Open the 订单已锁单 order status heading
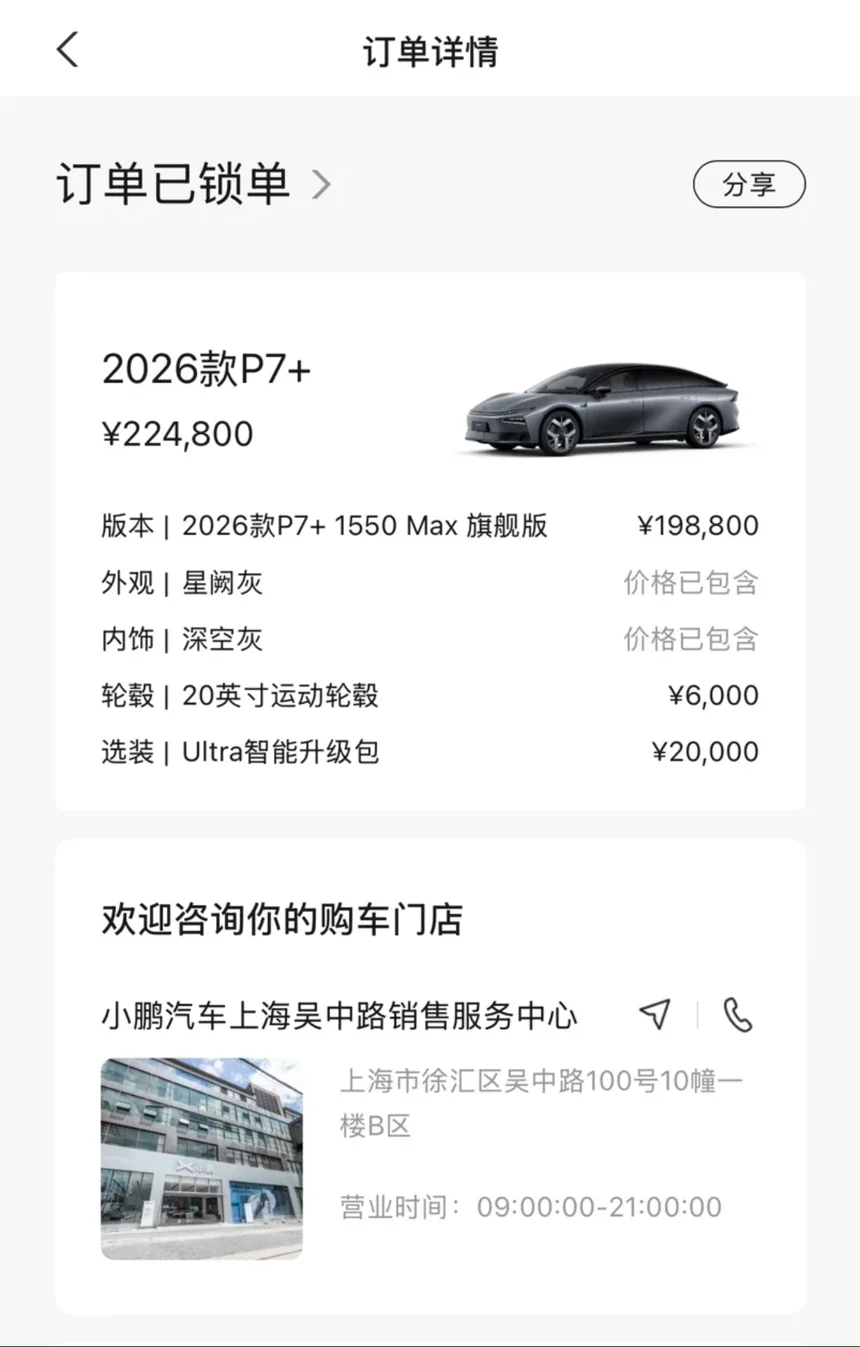The height and width of the screenshot is (1347, 860). pyautogui.click(x=173, y=184)
